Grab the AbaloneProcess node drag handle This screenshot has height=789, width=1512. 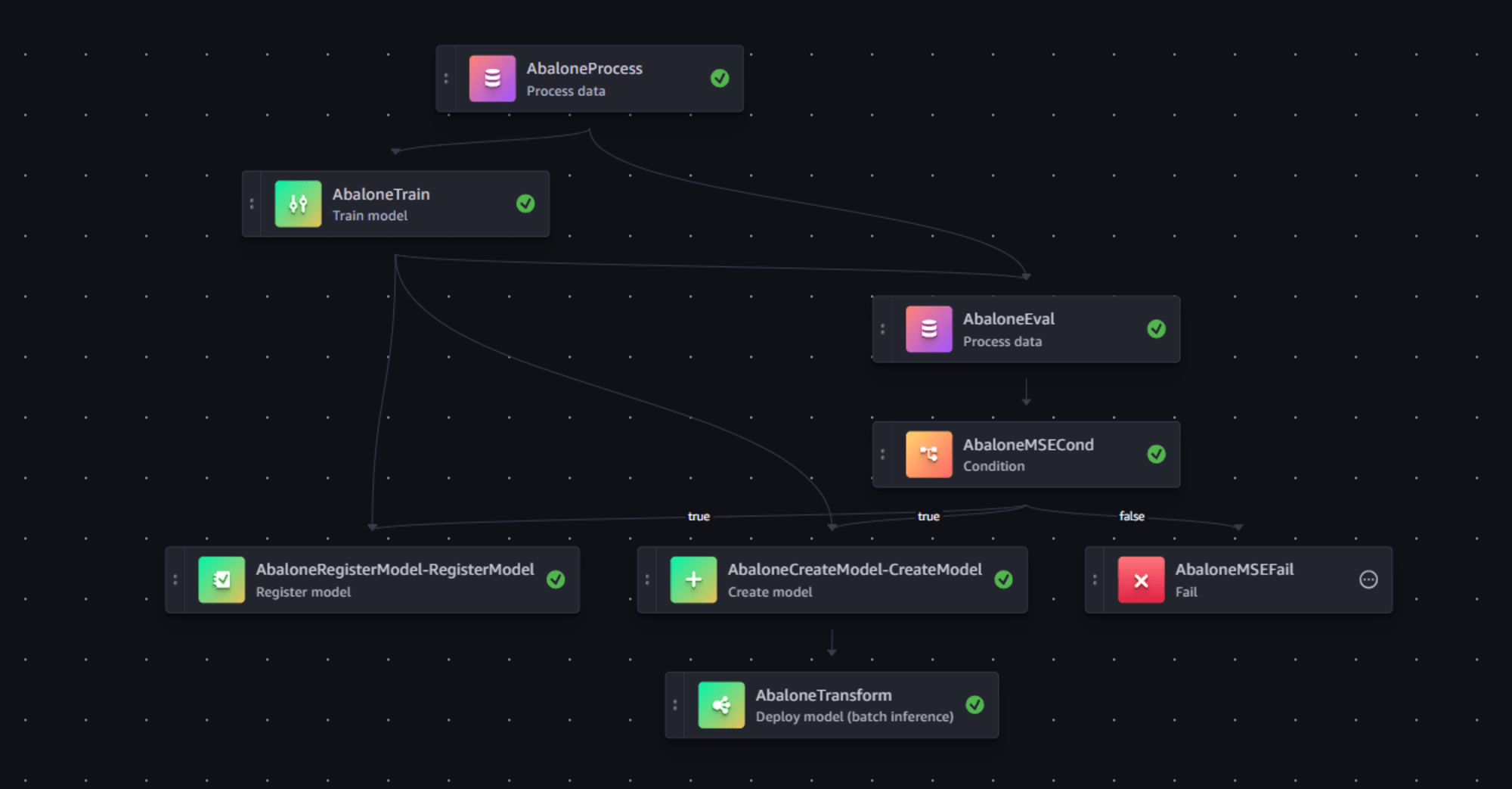446,79
